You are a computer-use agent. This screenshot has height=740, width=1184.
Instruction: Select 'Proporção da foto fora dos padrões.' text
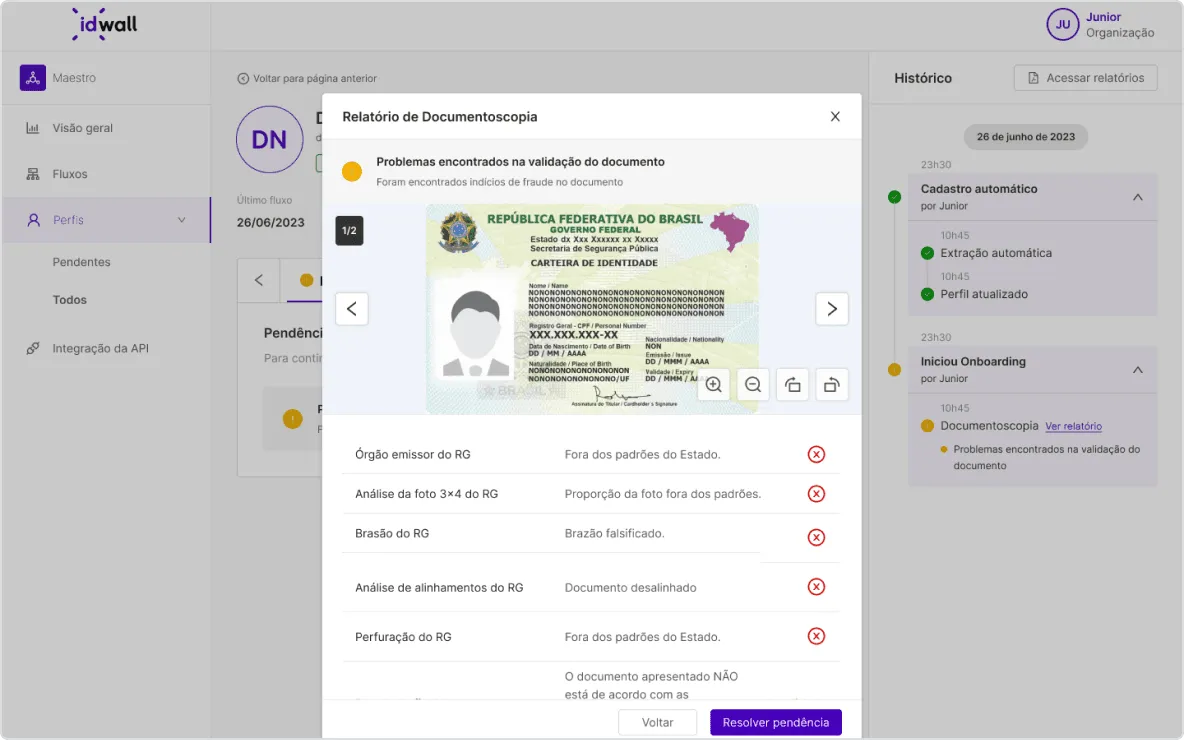(x=663, y=494)
